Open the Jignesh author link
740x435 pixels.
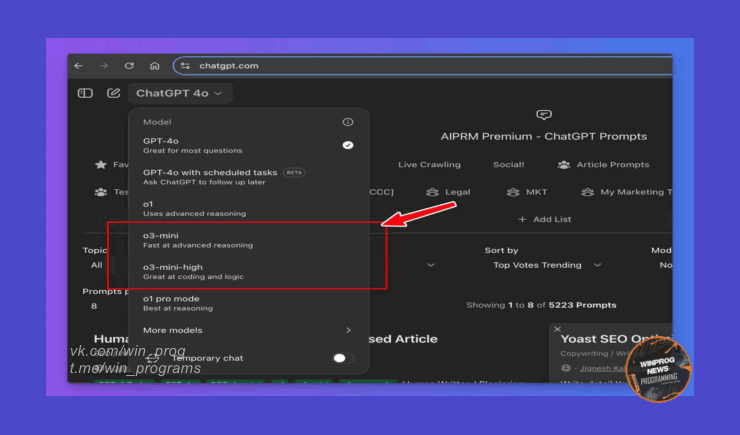coord(605,368)
